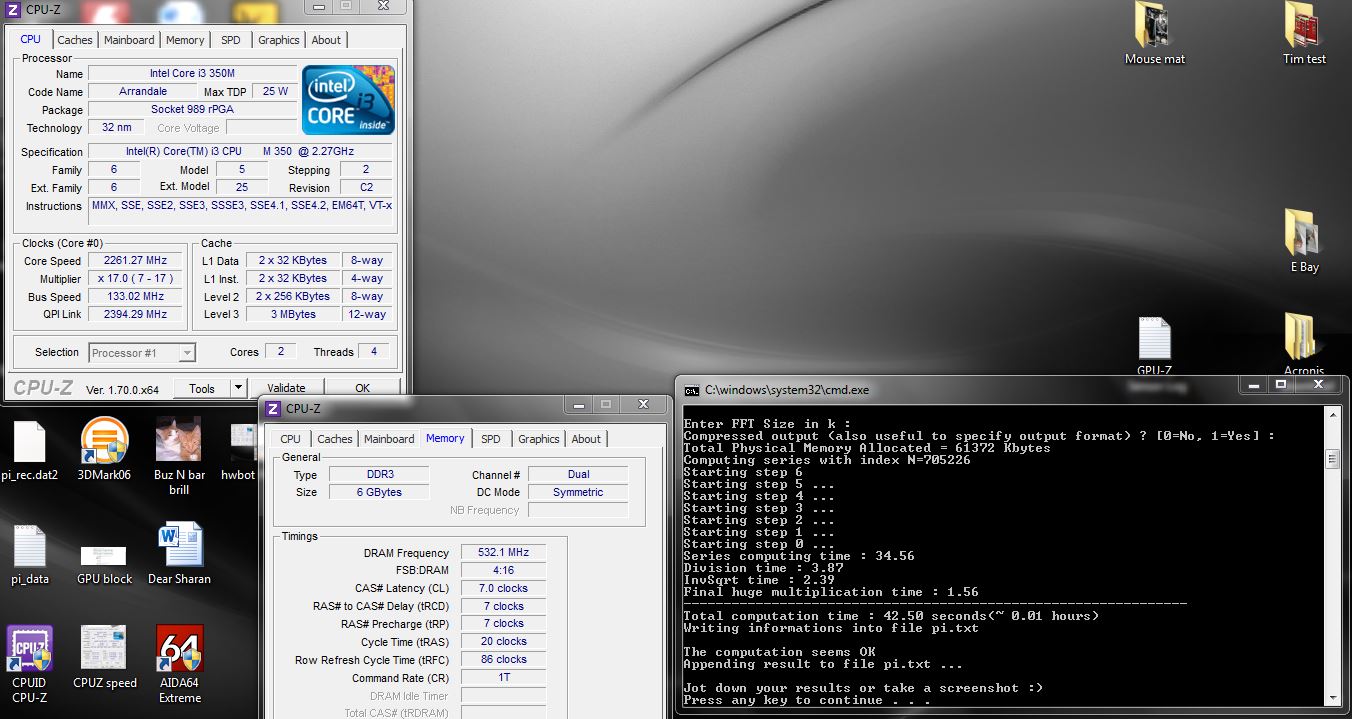Image resolution: width=1352 pixels, height=719 pixels.
Task: Click the cmd window vertical scrollbar
Action: [x=1331, y=557]
